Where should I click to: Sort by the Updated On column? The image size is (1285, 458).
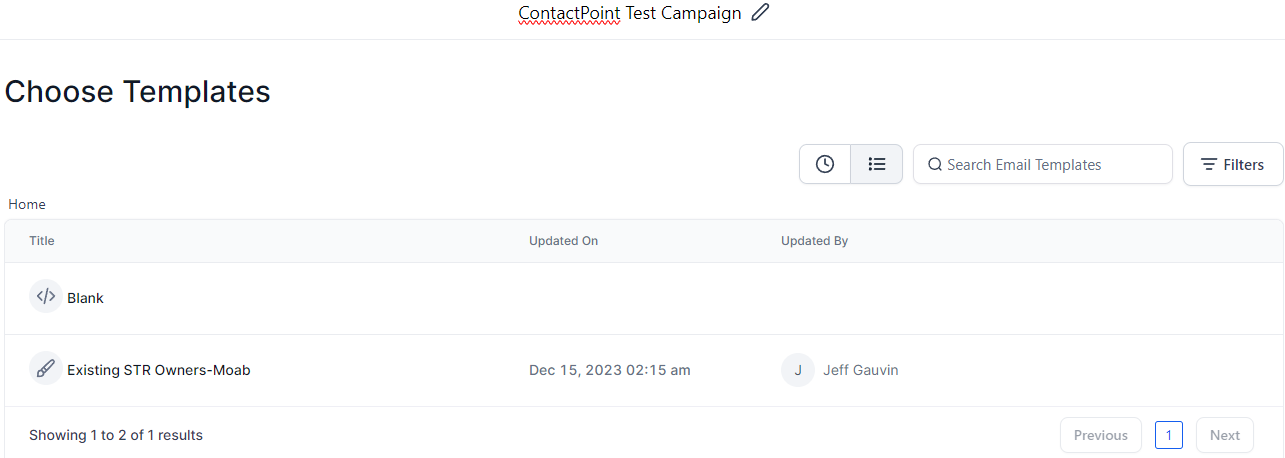[564, 241]
